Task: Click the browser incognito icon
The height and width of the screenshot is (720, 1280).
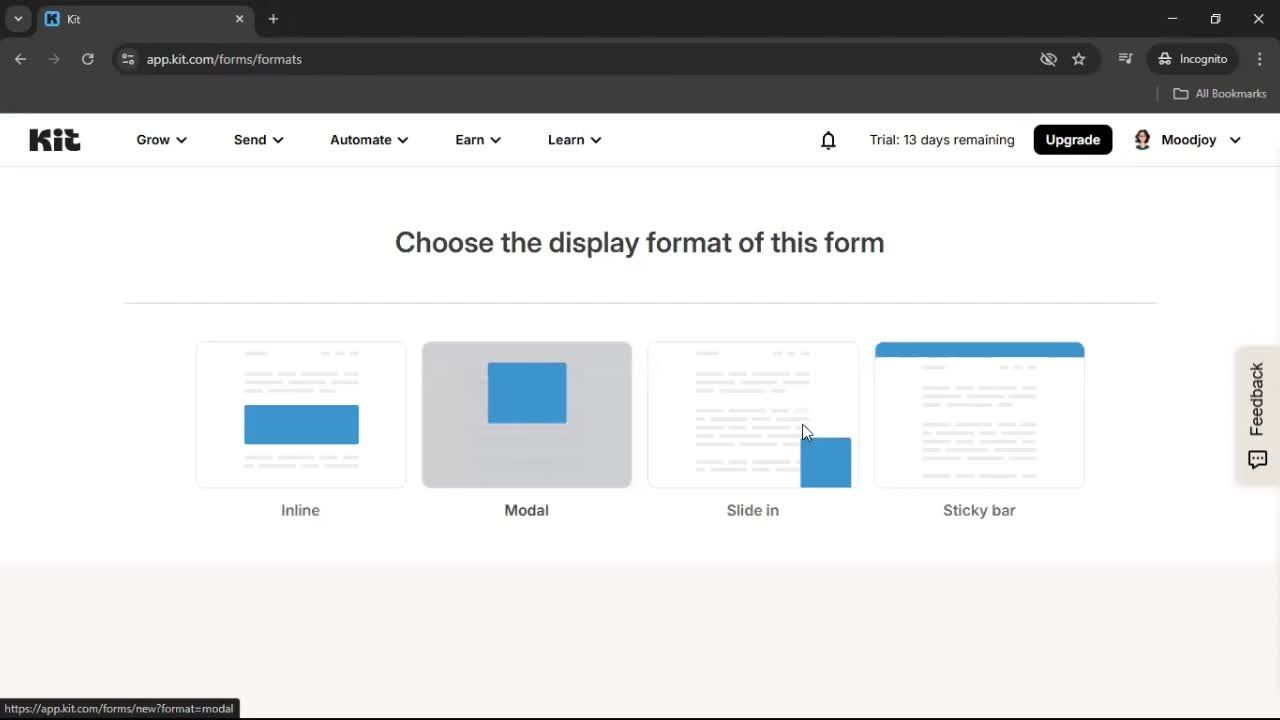Action: click(1165, 59)
